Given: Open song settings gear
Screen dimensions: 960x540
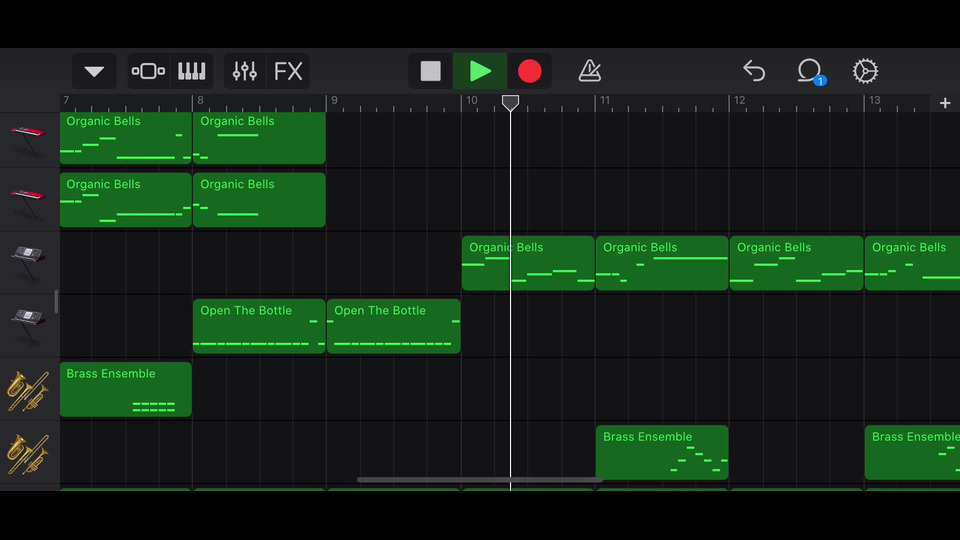Looking at the screenshot, I should tap(865, 71).
